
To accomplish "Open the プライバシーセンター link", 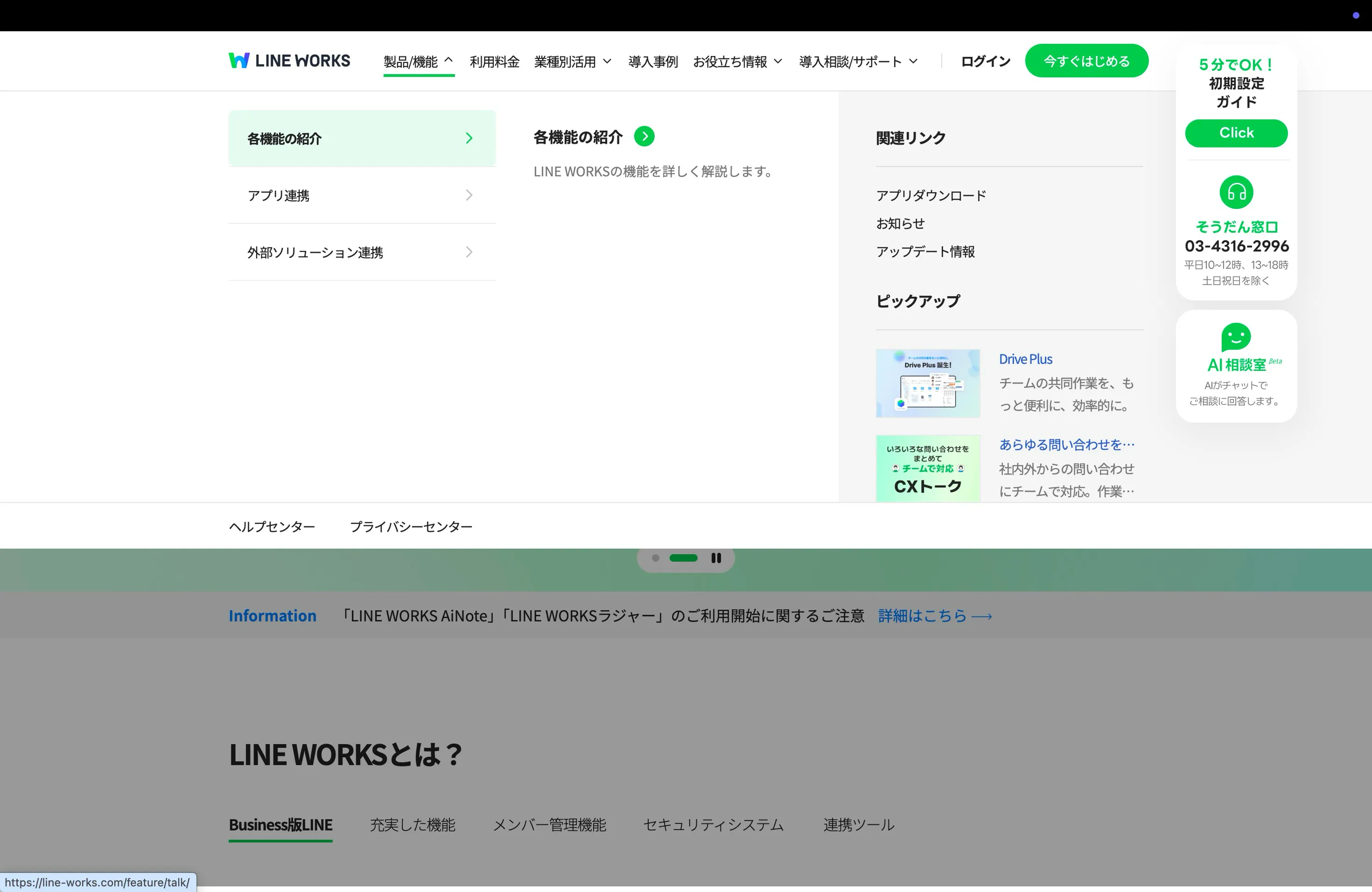I will [x=411, y=527].
